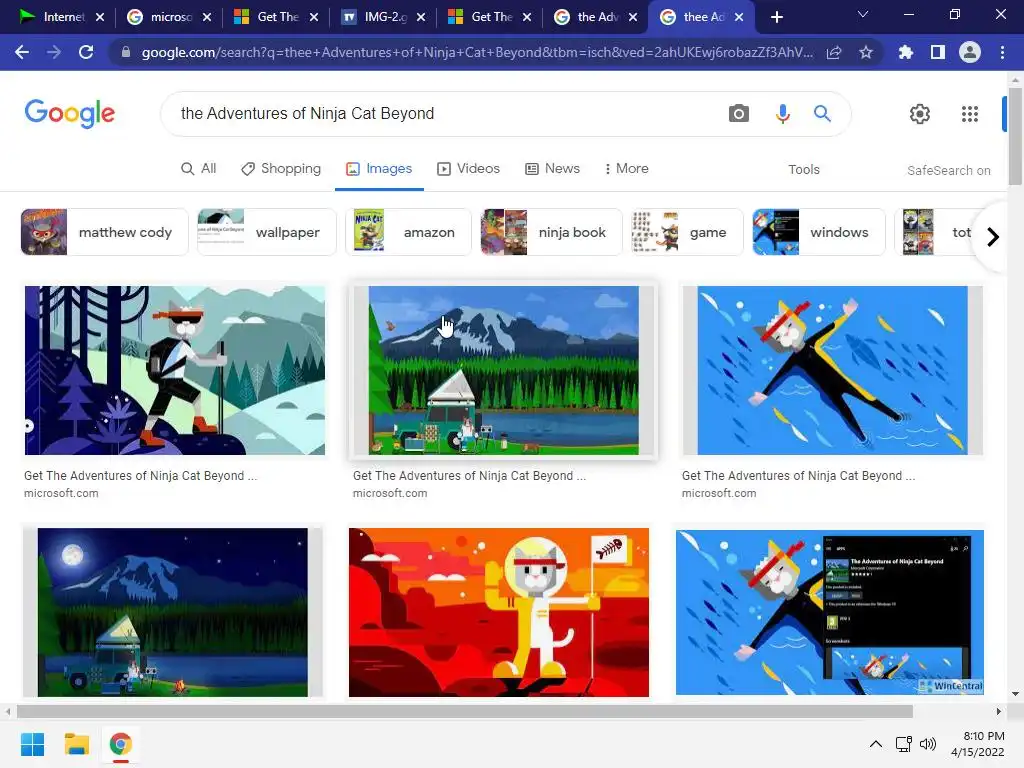Click the lock icon in address bar

point(125,52)
